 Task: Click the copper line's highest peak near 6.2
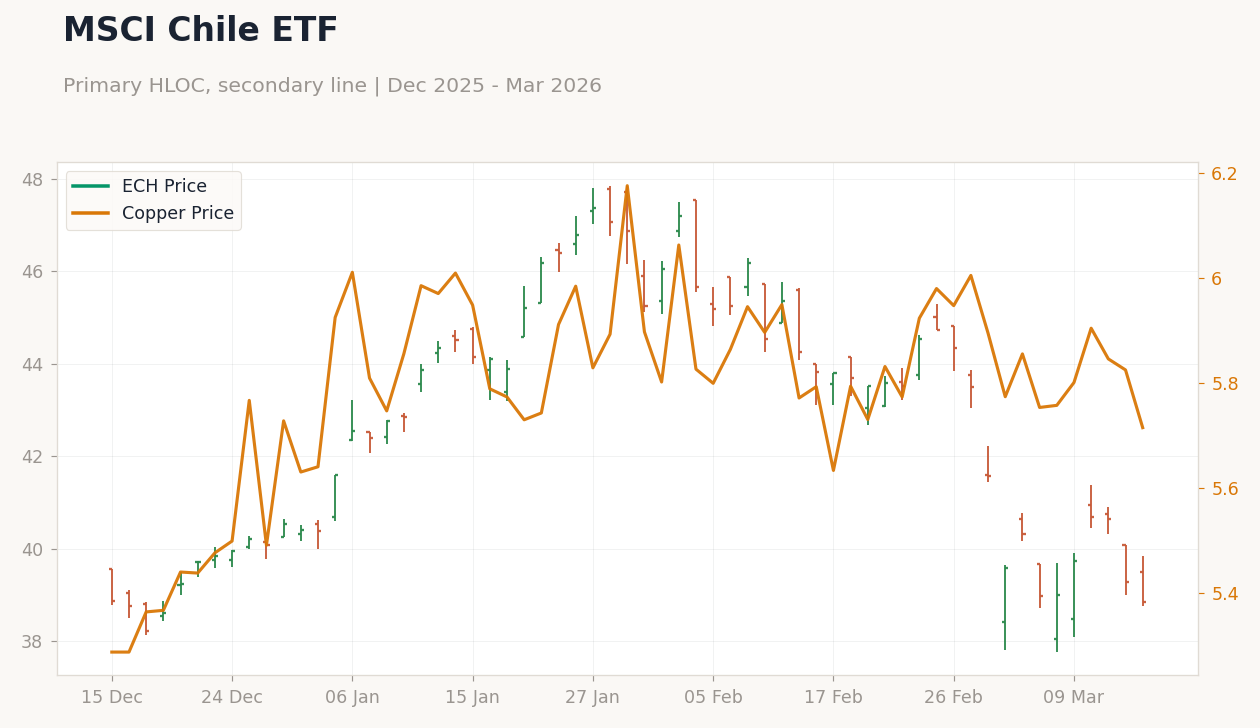coord(627,186)
